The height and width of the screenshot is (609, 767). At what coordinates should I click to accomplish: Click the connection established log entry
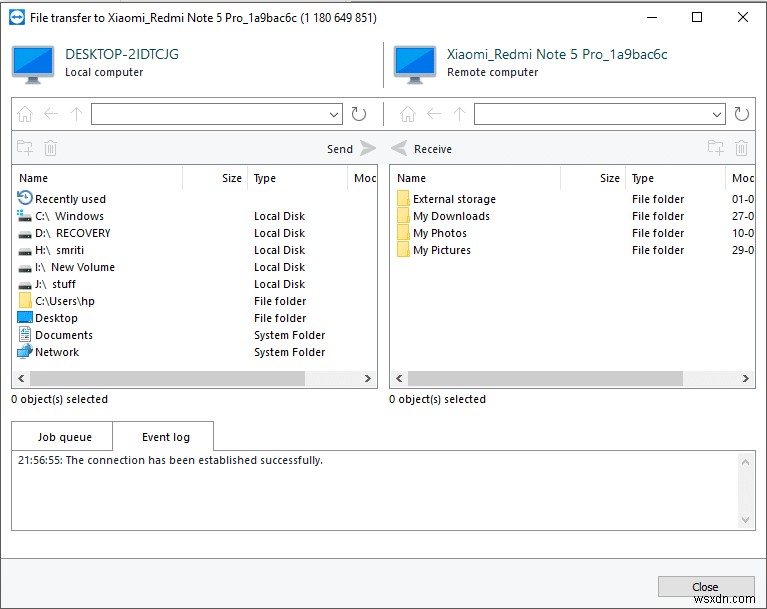point(170,460)
